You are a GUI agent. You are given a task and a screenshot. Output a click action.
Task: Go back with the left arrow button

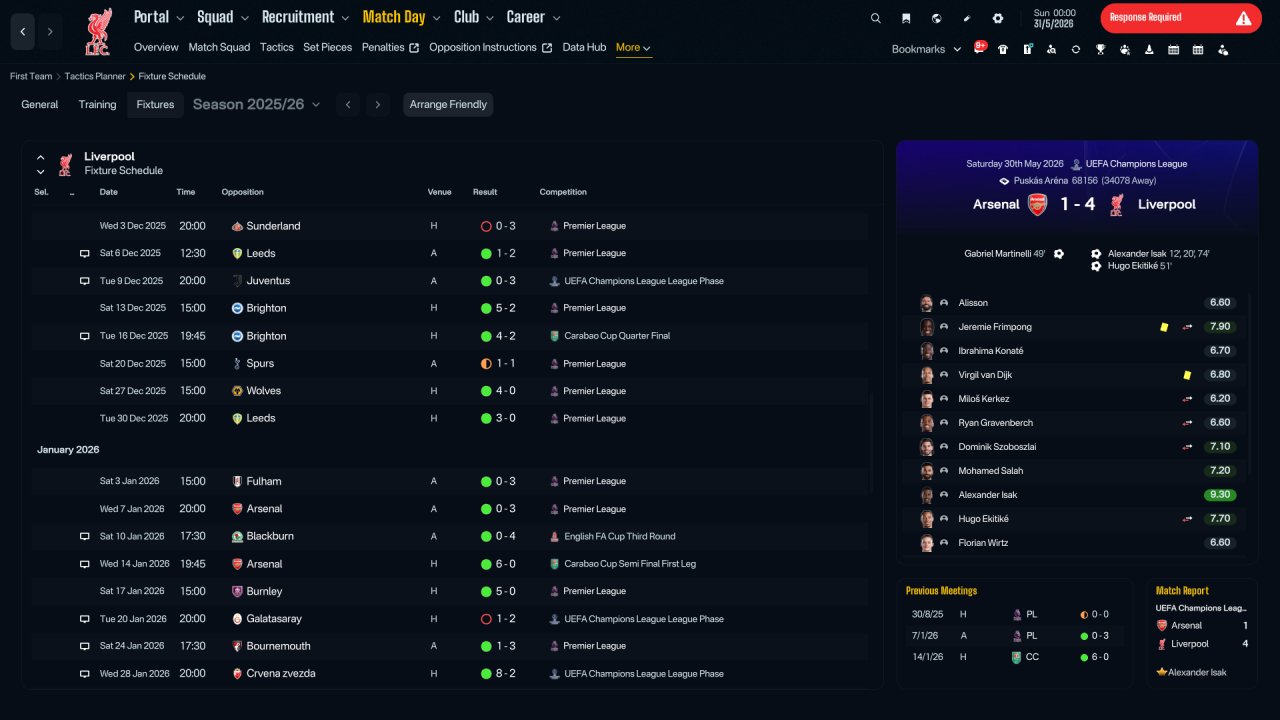(x=23, y=32)
